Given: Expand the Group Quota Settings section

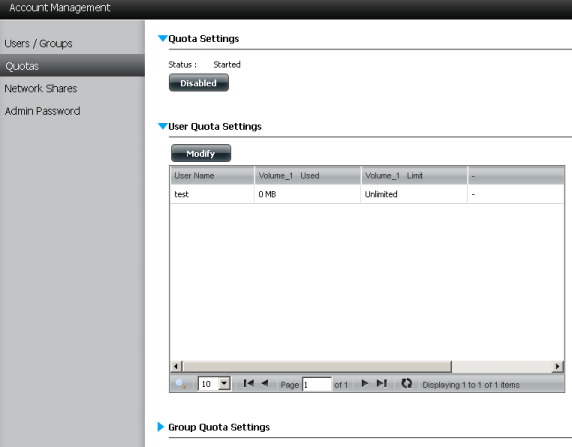Looking at the screenshot, I should click(161, 427).
